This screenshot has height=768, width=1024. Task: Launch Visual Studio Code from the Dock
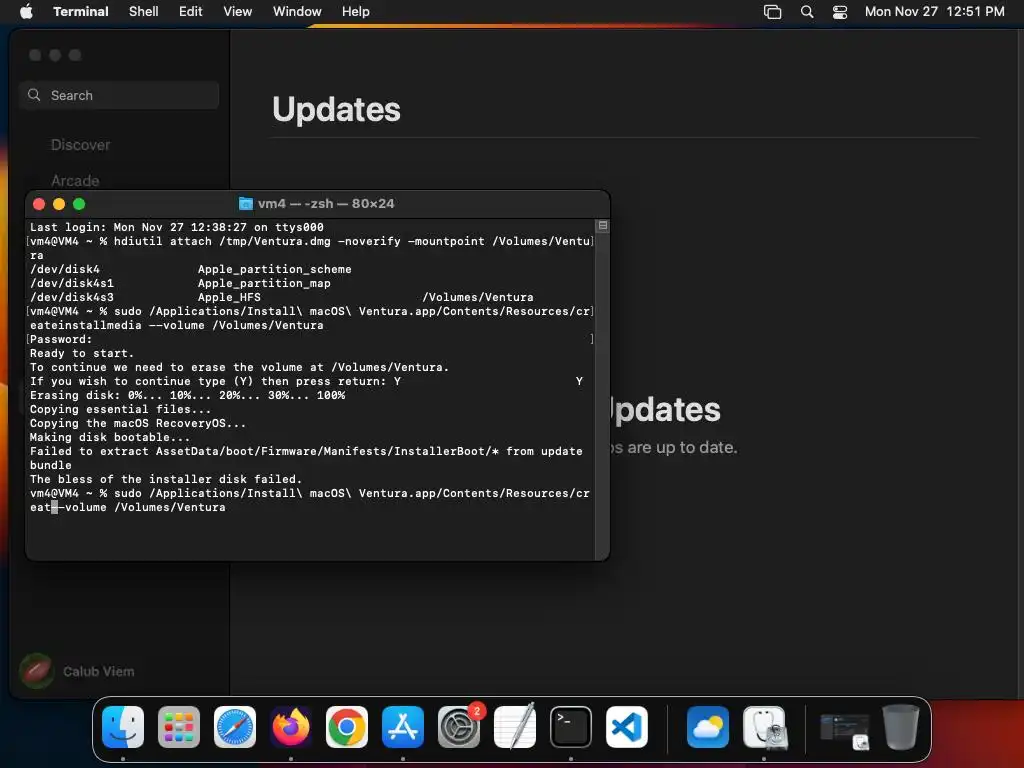[x=627, y=726]
